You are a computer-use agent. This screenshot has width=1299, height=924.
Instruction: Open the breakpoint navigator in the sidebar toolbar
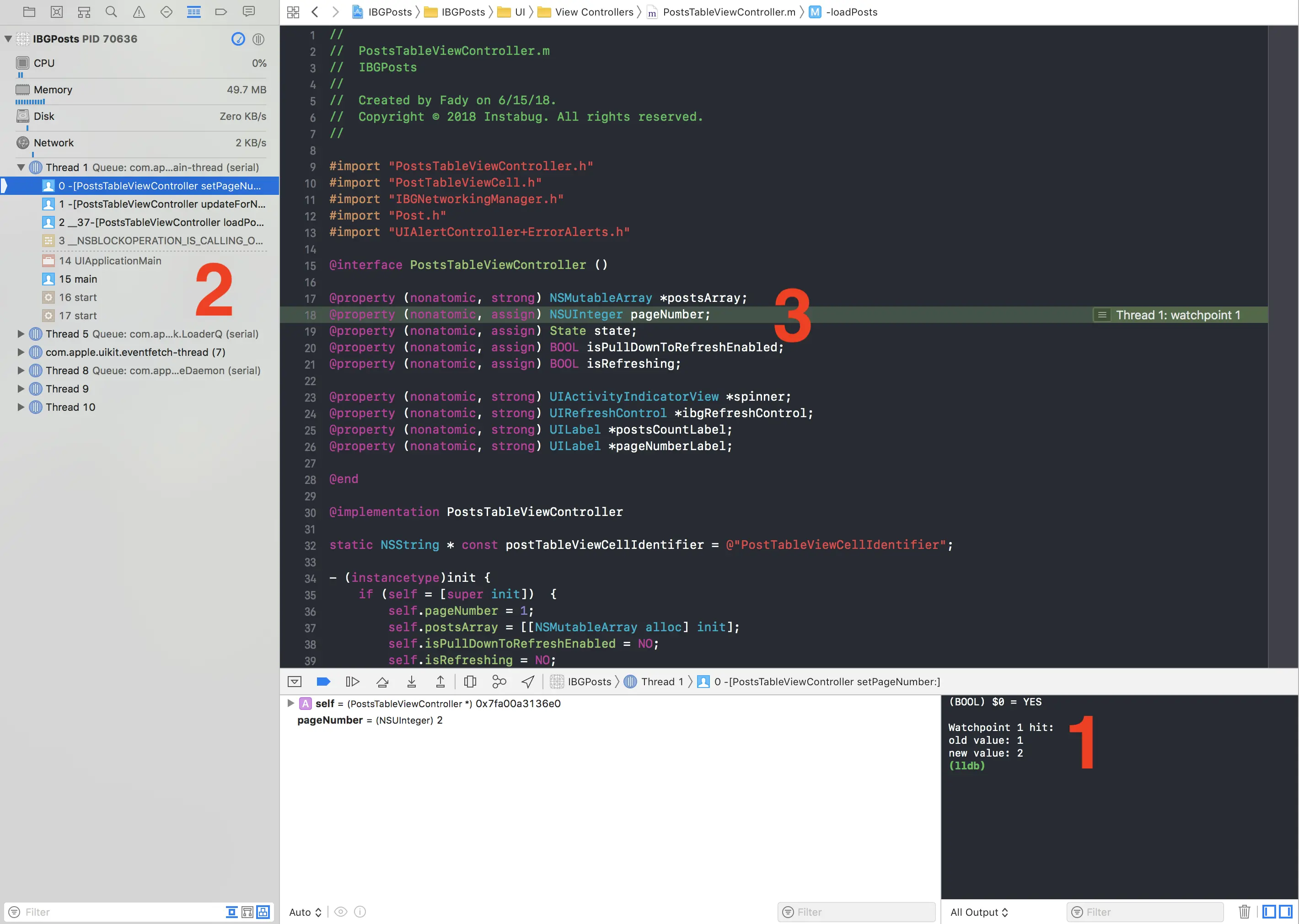point(221,11)
